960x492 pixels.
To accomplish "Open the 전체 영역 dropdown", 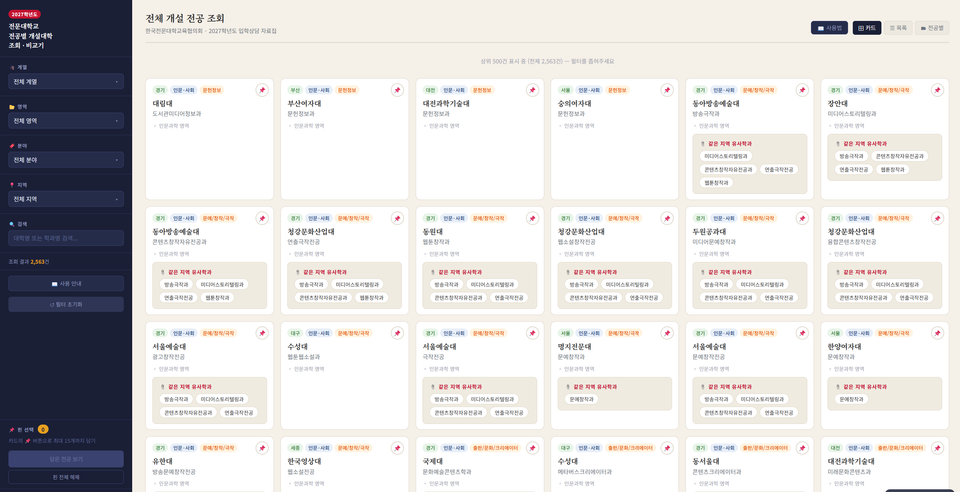I will coord(66,121).
